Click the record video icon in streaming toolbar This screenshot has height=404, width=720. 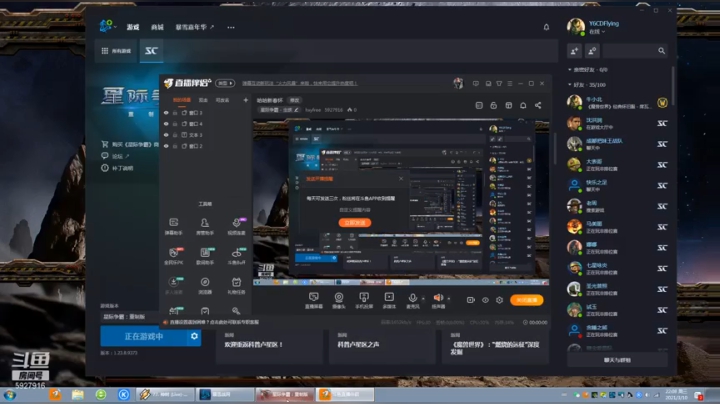[x=471, y=300]
